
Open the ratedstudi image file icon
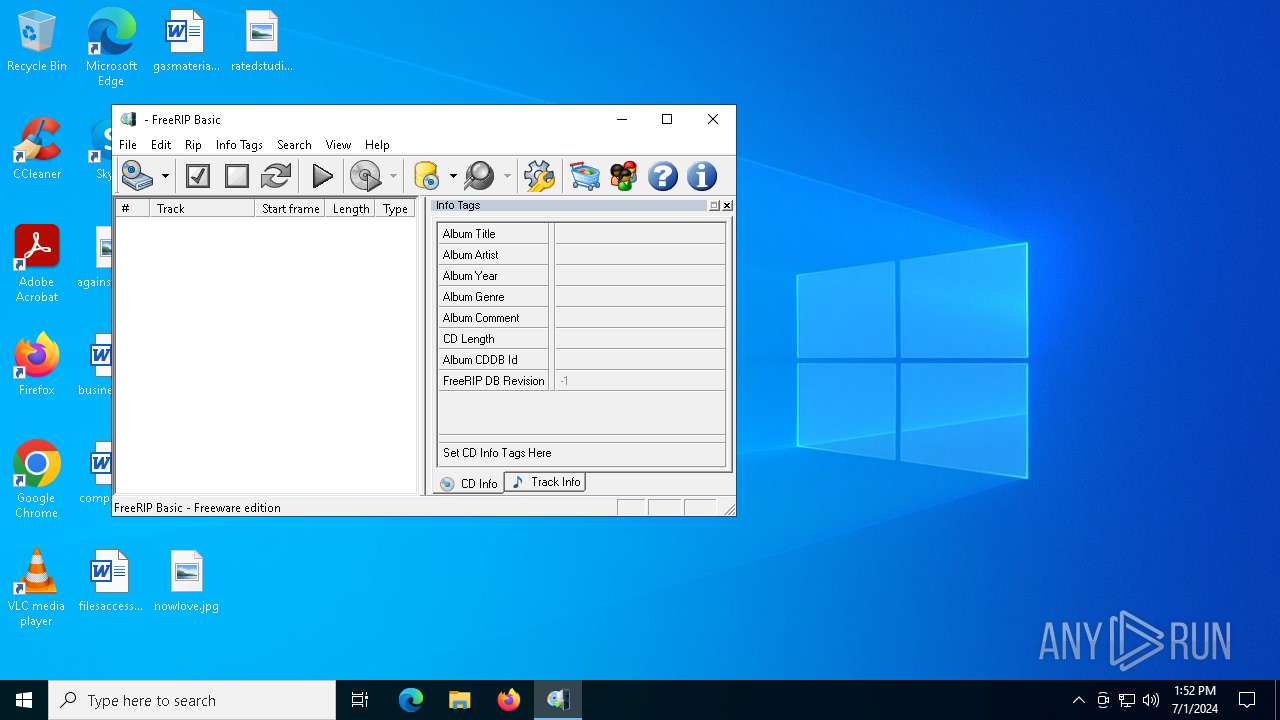tap(262, 41)
